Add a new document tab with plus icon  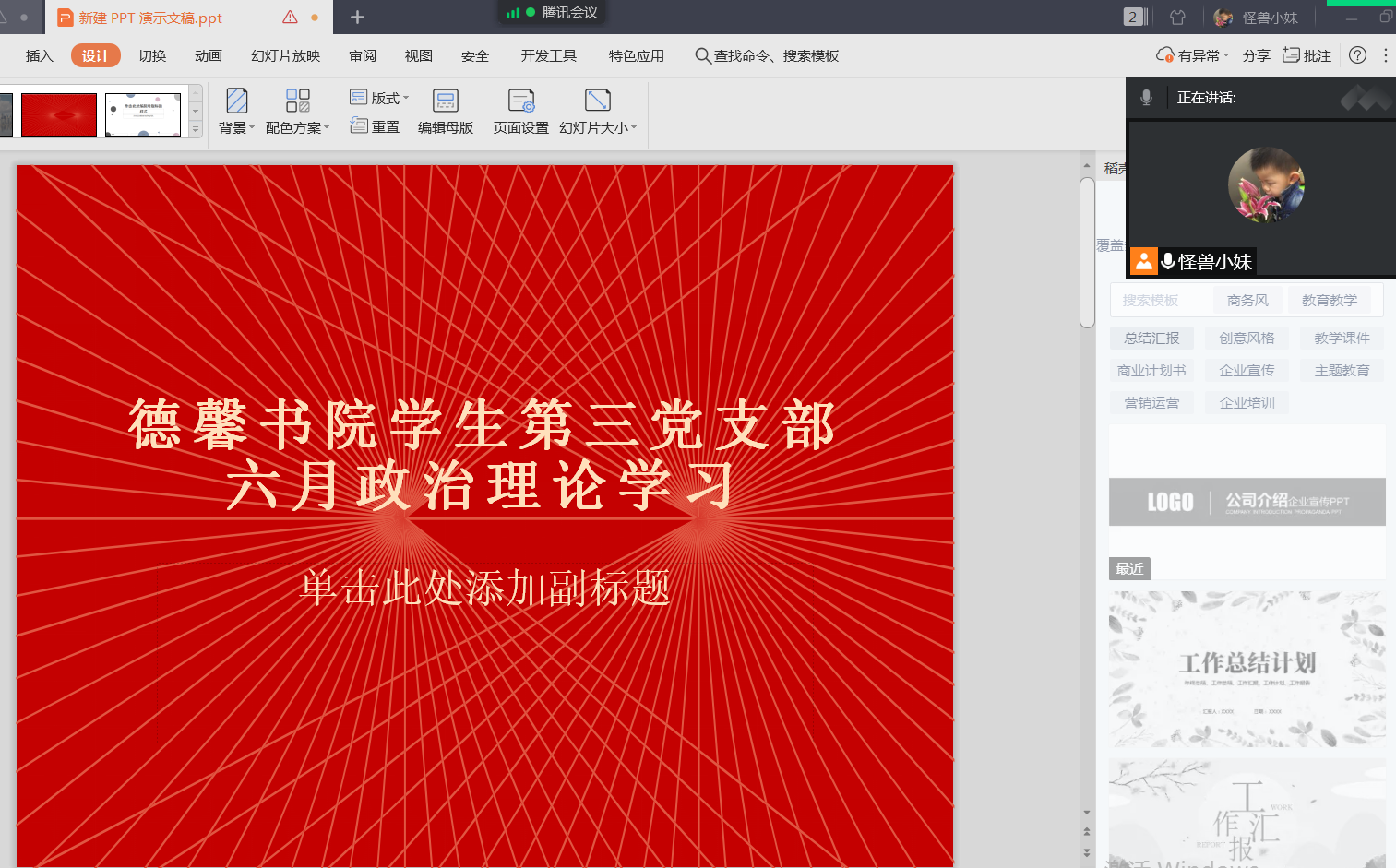(358, 18)
